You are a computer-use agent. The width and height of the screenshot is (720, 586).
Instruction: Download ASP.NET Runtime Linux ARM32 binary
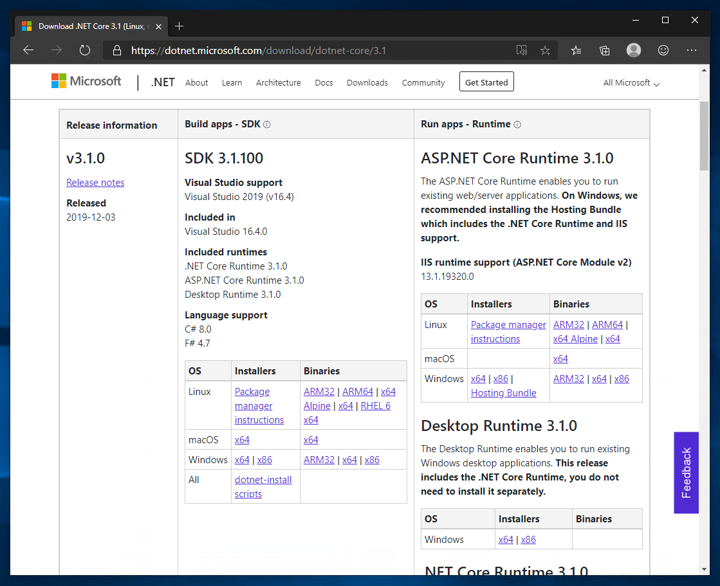(568, 325)
